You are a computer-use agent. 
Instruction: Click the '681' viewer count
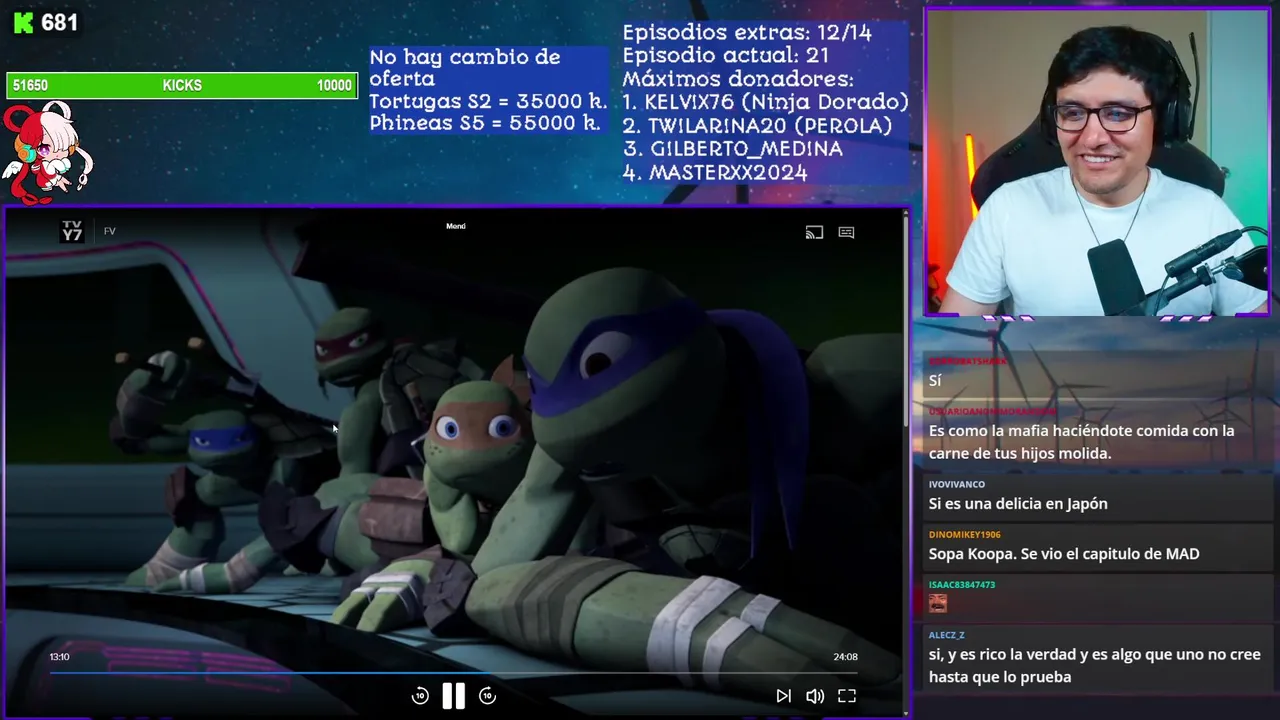click(60, 22)
